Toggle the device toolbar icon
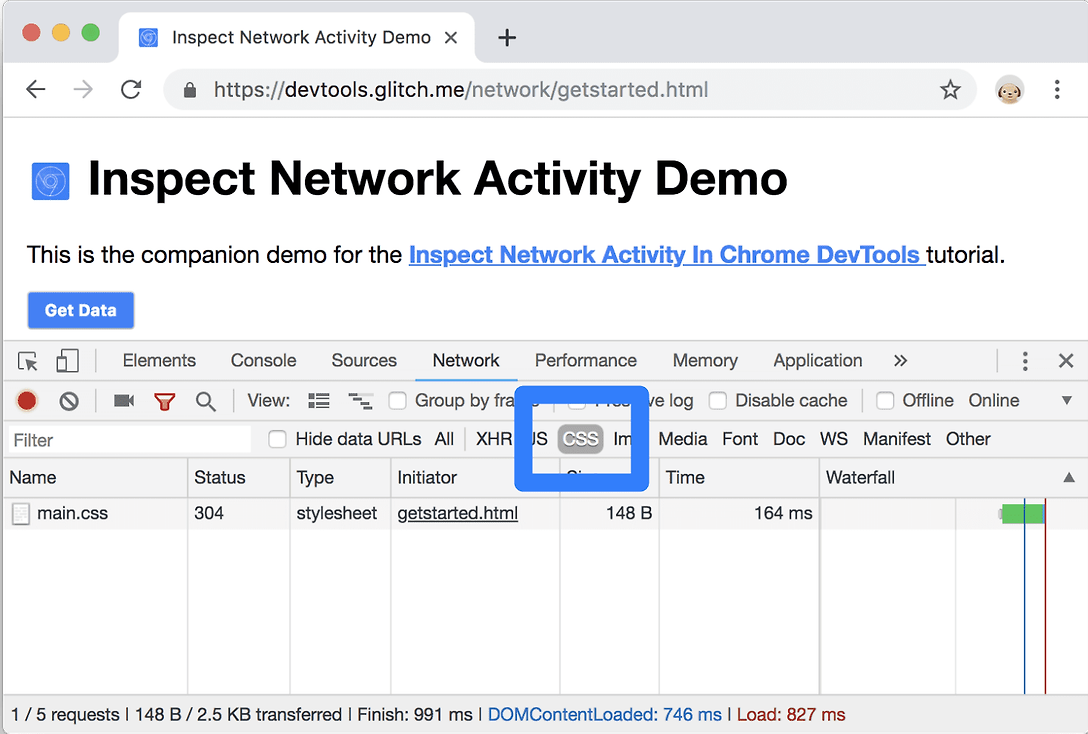Image resolution: width=1088 pixels, height=734 pixels. click(x=67, y=361)
